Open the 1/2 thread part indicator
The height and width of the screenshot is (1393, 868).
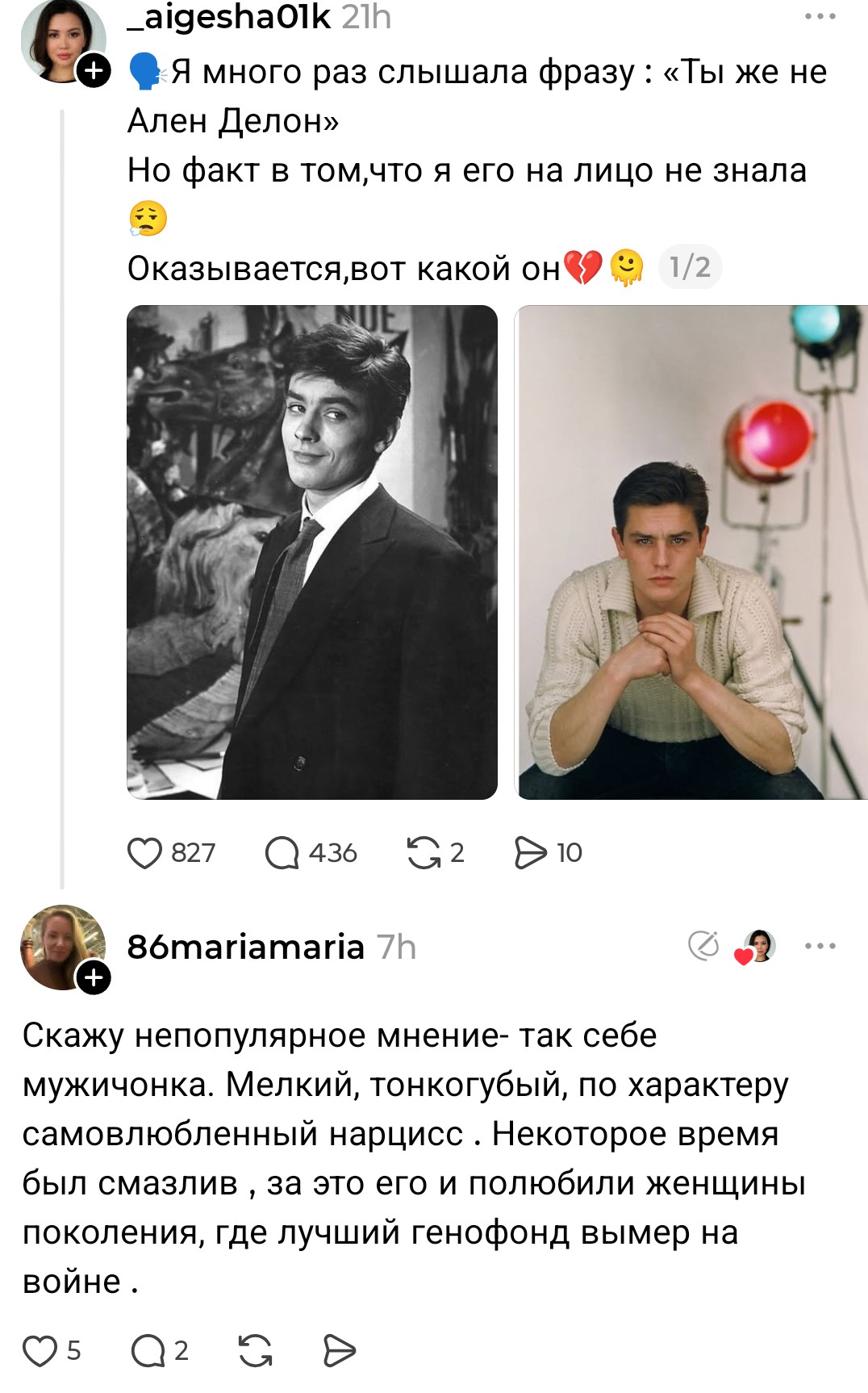click(x=691, y=267)
